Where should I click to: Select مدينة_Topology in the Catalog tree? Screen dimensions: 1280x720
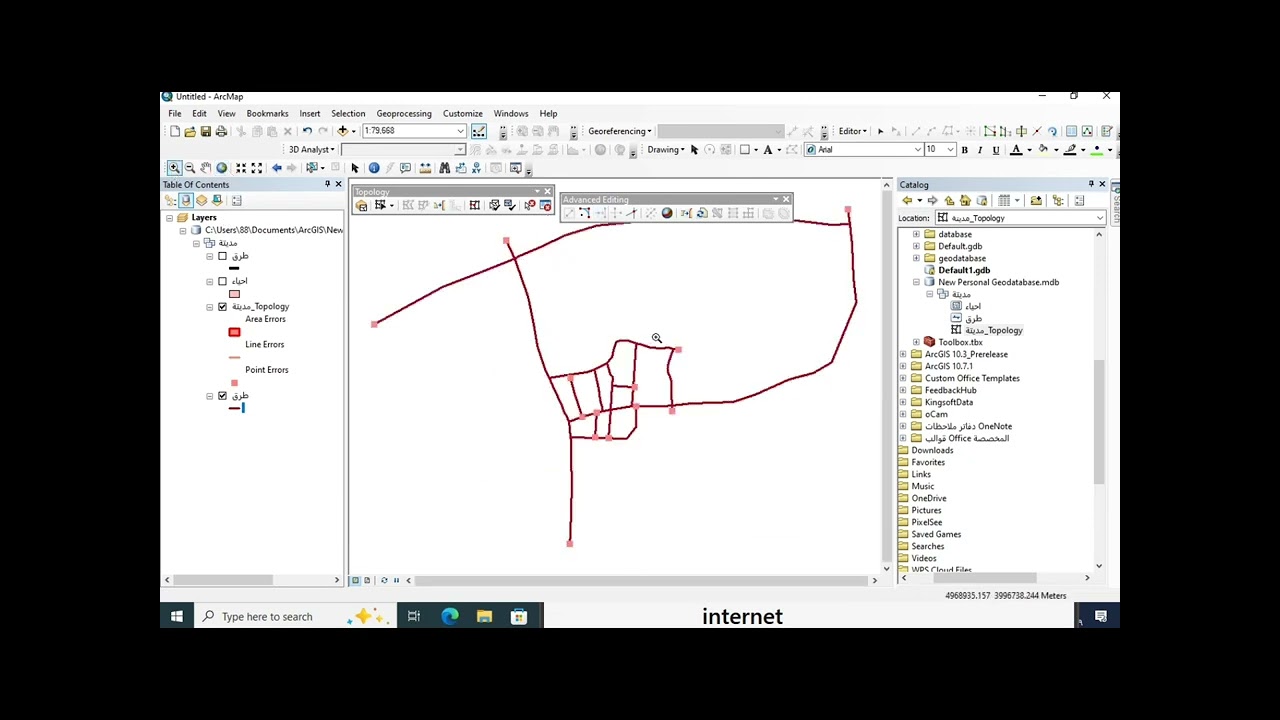pos(994,330)
